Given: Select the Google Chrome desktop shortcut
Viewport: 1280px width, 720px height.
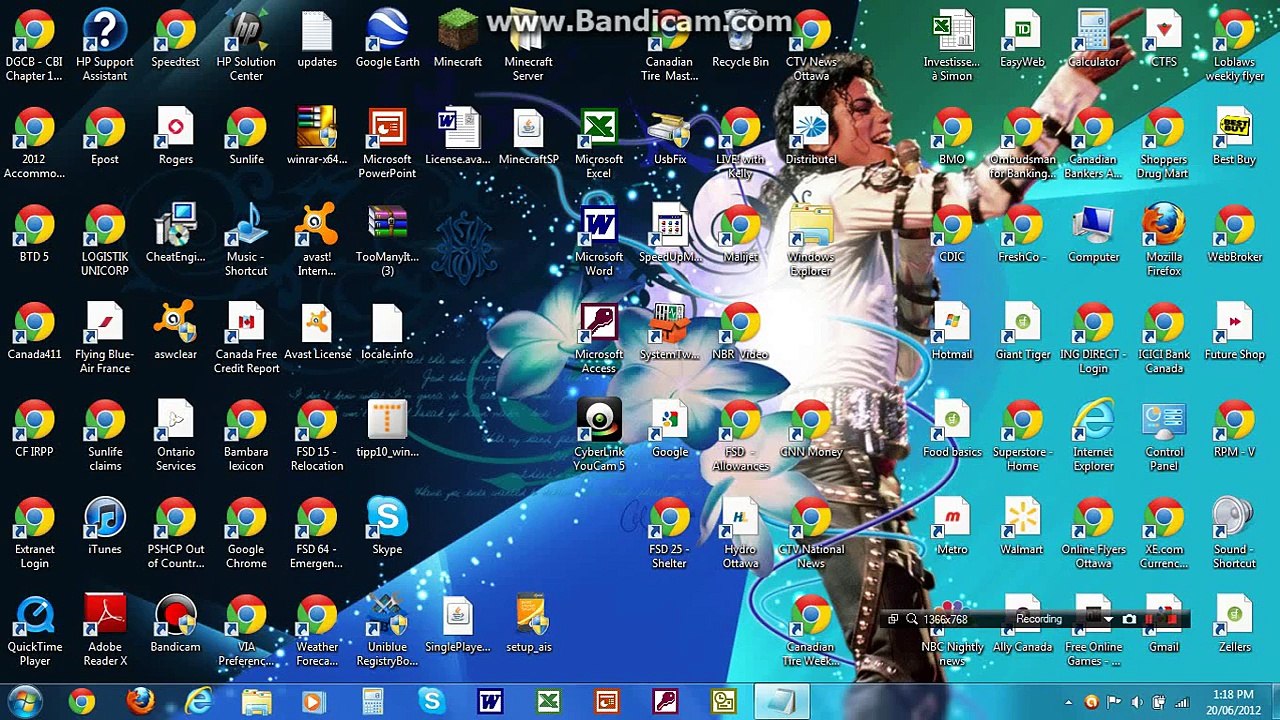Looking at the screenshot, I should (x=246, y=534).
